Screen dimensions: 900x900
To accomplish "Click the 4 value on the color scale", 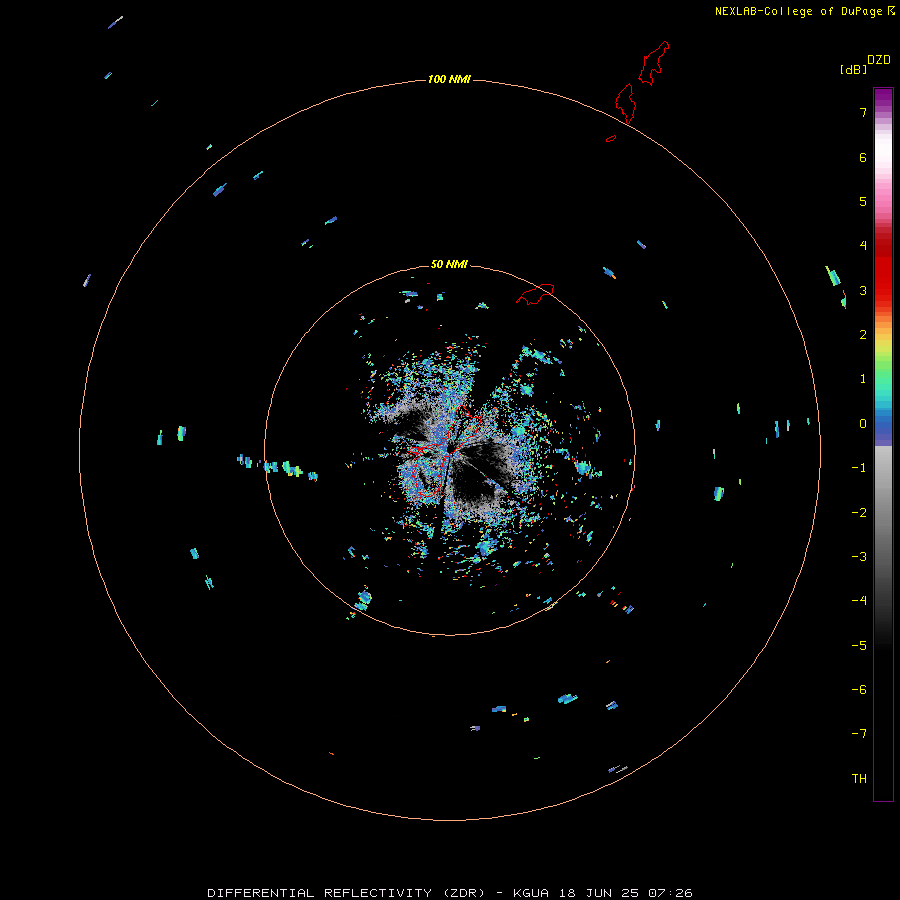I will [x=863, y=246].
